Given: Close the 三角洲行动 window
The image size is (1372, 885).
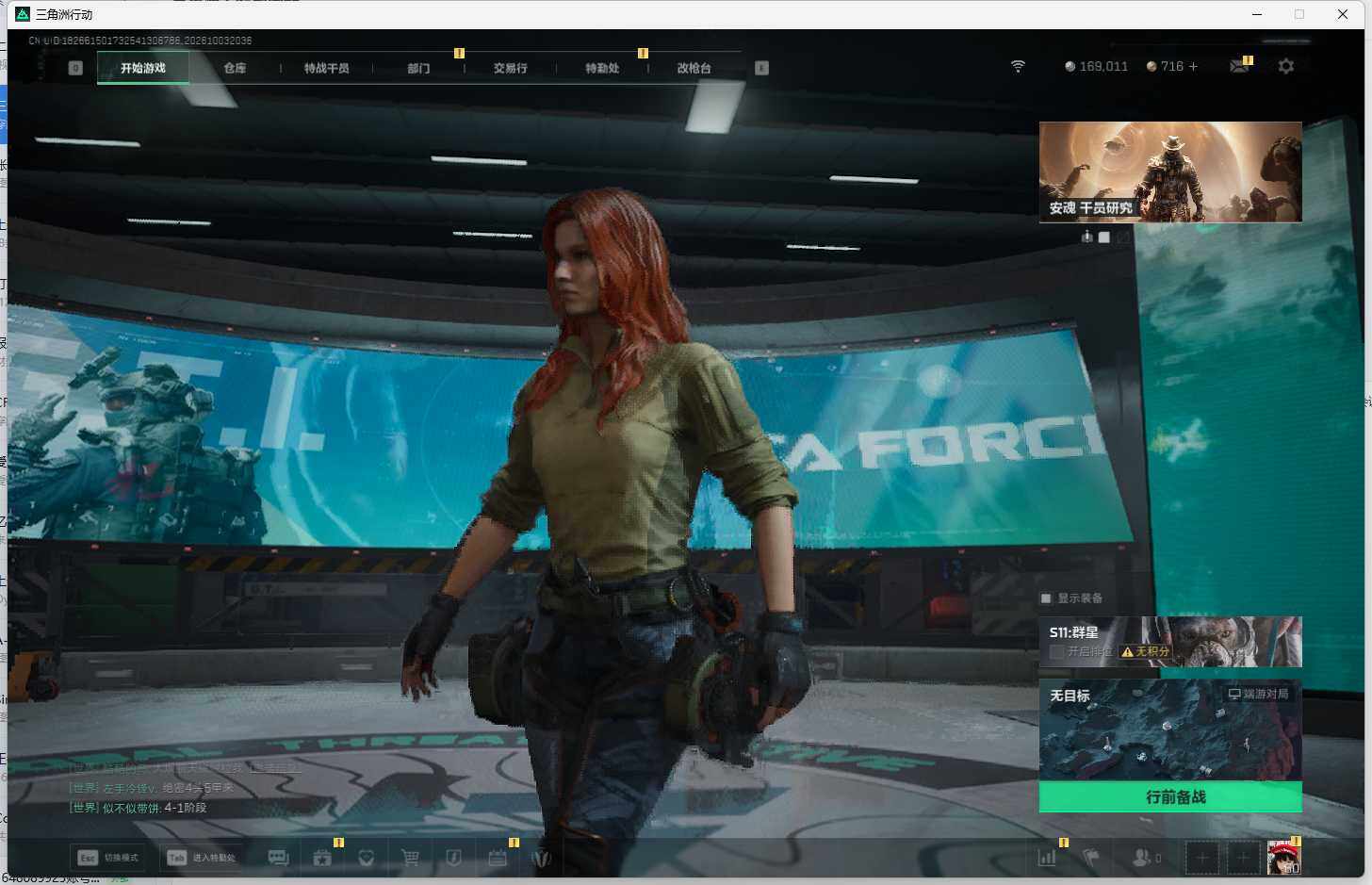Looking at the screenshot, I should [1343, 14].
